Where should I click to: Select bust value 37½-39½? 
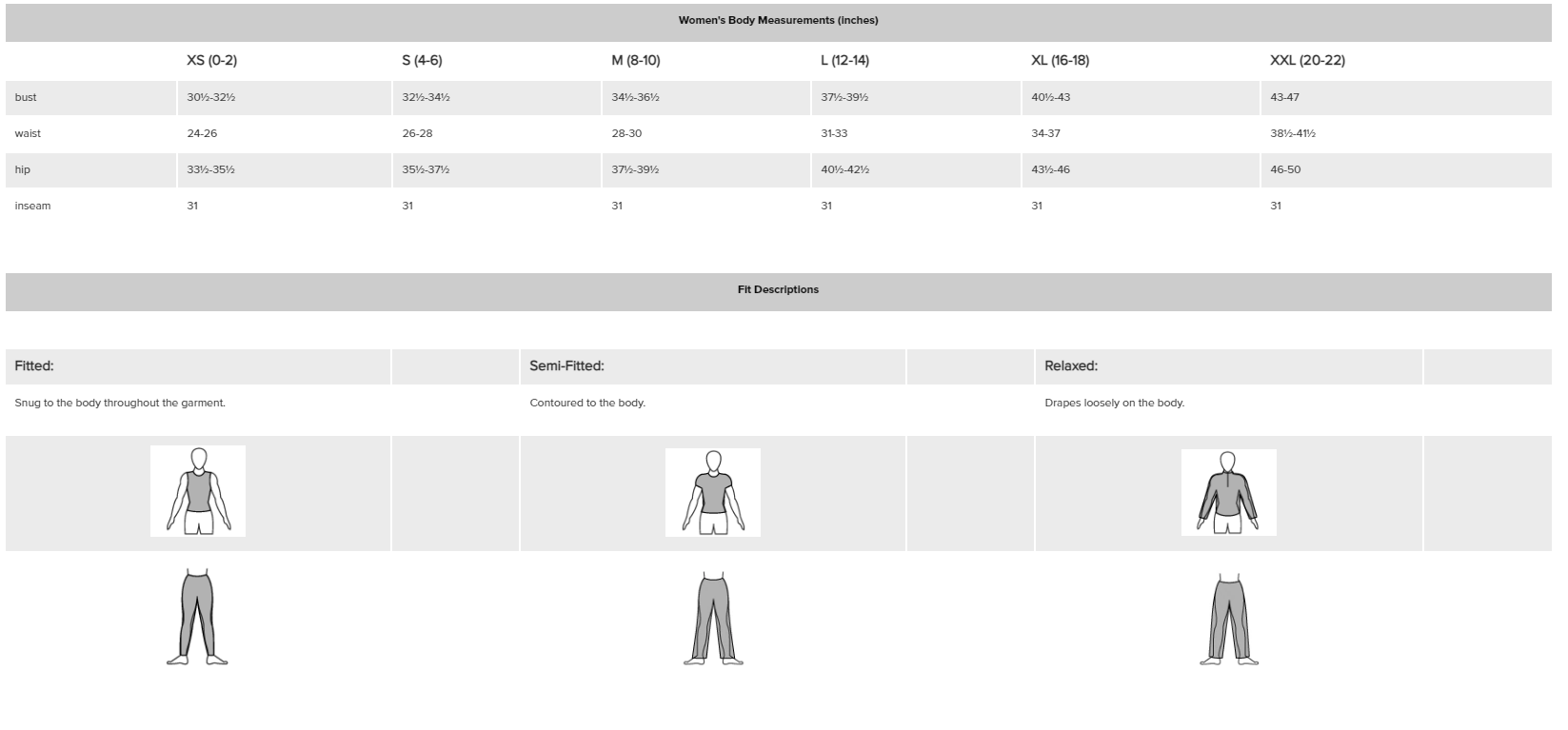coord(844,97)
